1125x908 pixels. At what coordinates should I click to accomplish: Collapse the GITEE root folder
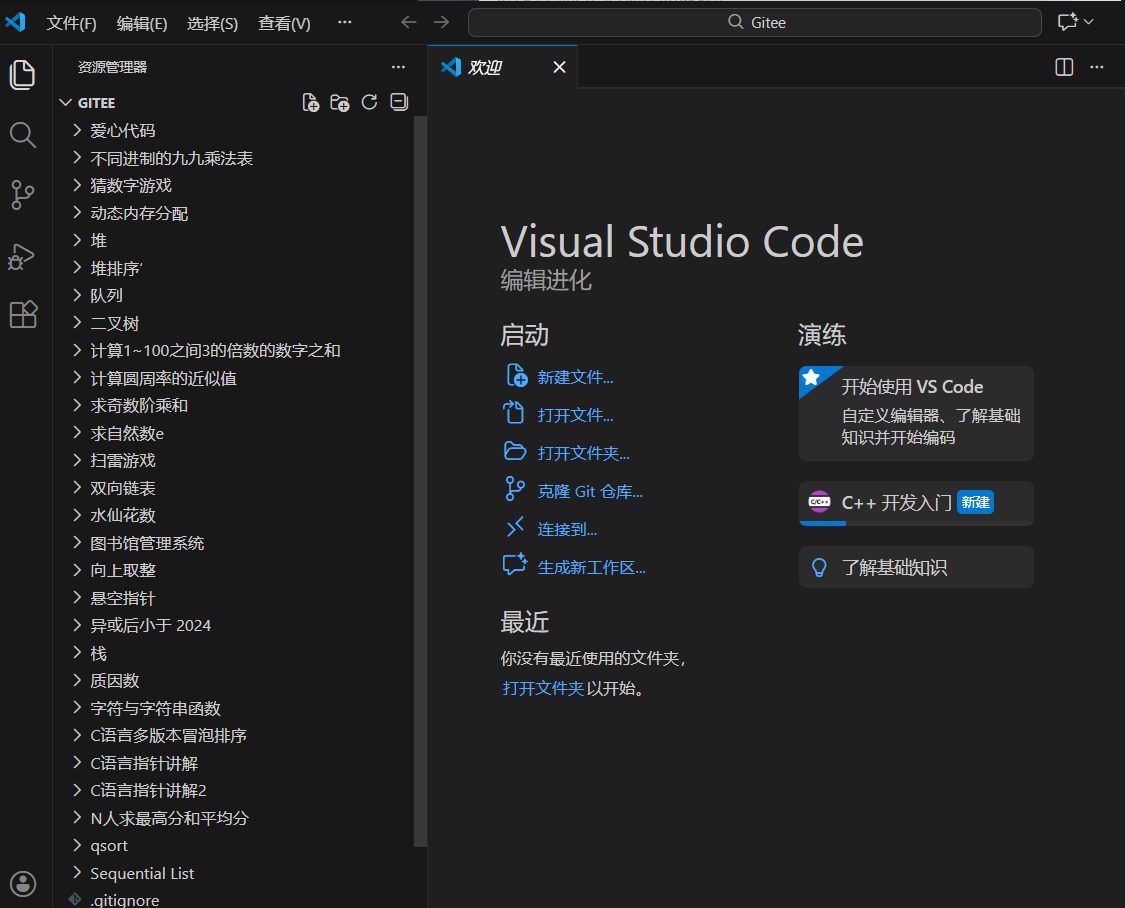[65, 103]
